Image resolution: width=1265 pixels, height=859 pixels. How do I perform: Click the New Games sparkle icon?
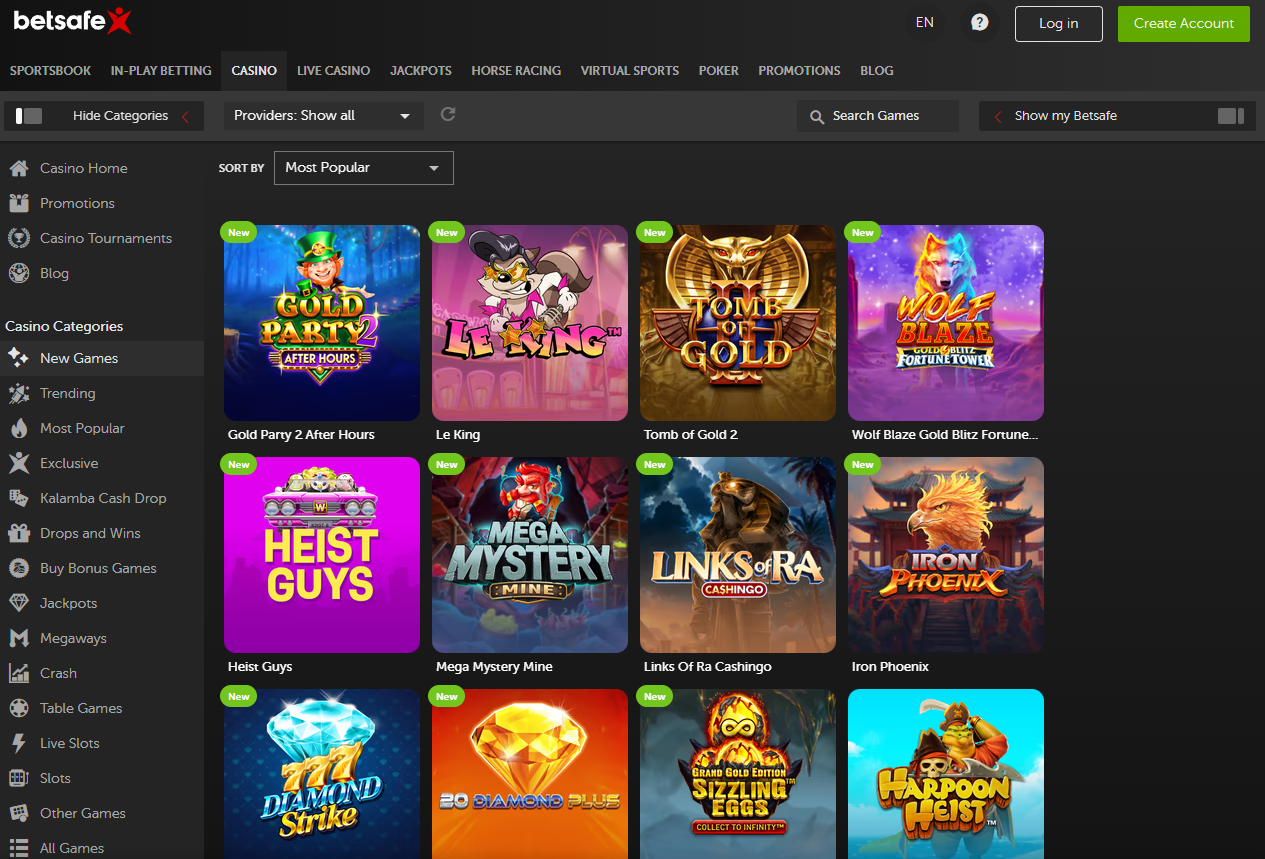point(18,358)
